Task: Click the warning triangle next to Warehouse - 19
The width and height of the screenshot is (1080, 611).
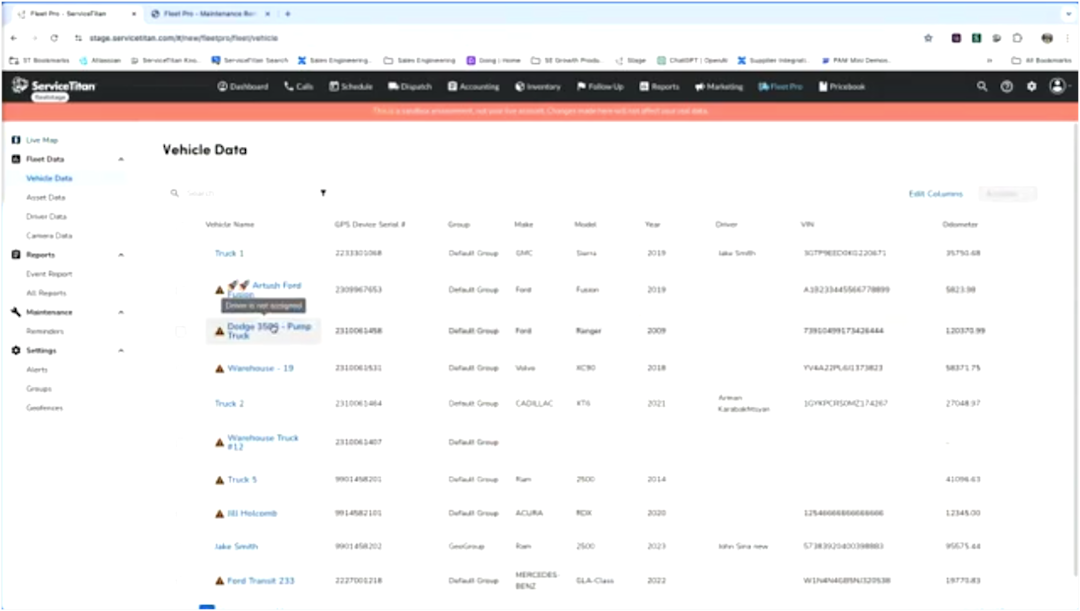Action: pos(220,369)
